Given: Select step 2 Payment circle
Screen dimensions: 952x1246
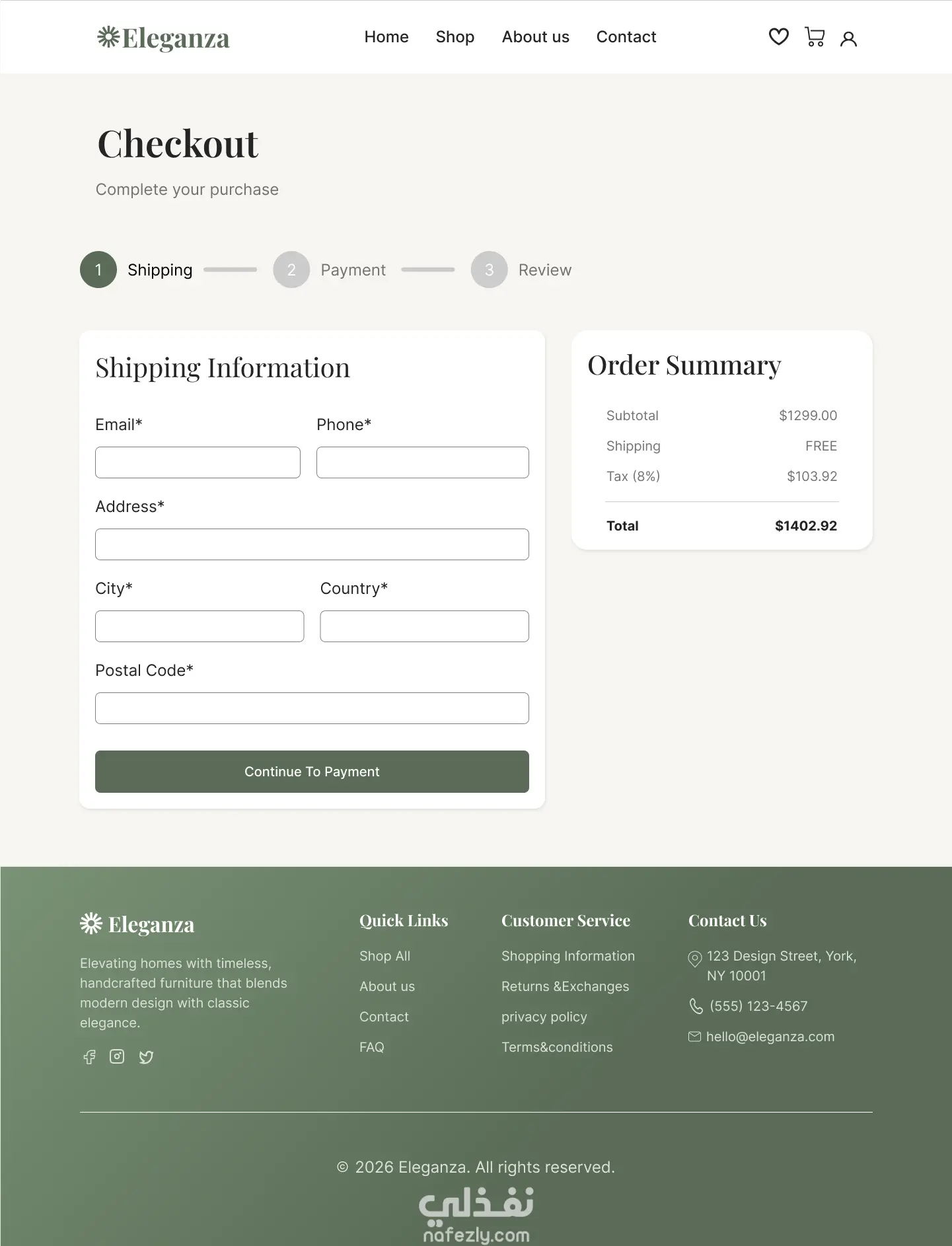Looking at the screenshot, I should [x=291, y=270].
